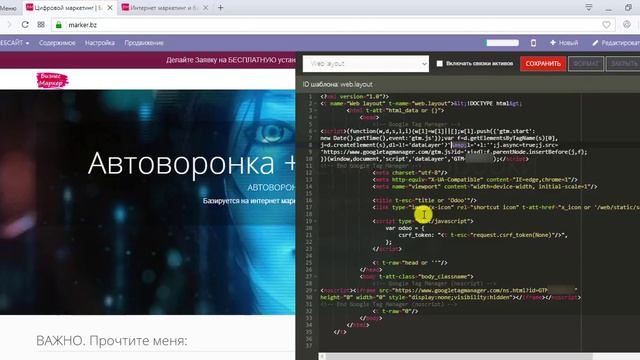640x360 pixels.
Task: Click the ФОРМАТ button
Action: pyautogui.click(x=586, y=64)
